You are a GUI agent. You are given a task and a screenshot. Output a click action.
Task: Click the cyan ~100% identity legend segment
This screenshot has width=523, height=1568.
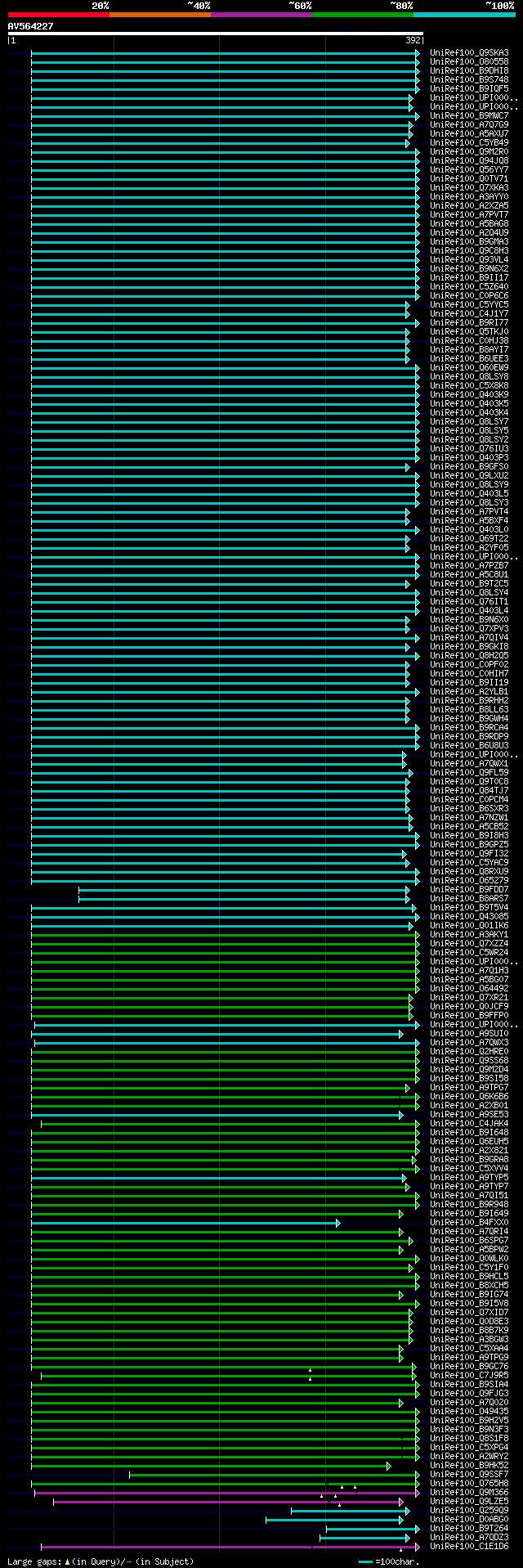click(464, 15)
